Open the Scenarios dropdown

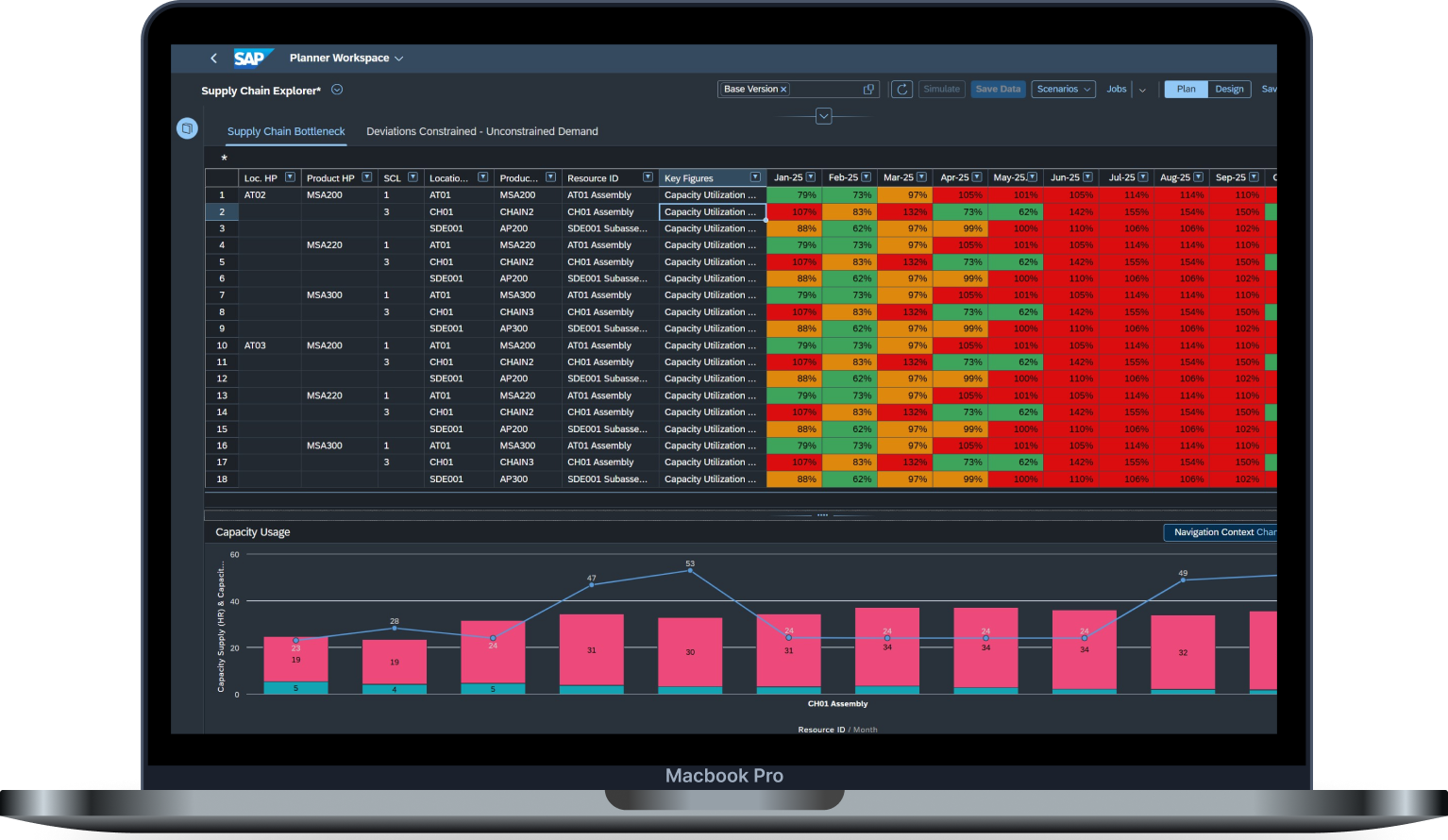[1063, 89]
